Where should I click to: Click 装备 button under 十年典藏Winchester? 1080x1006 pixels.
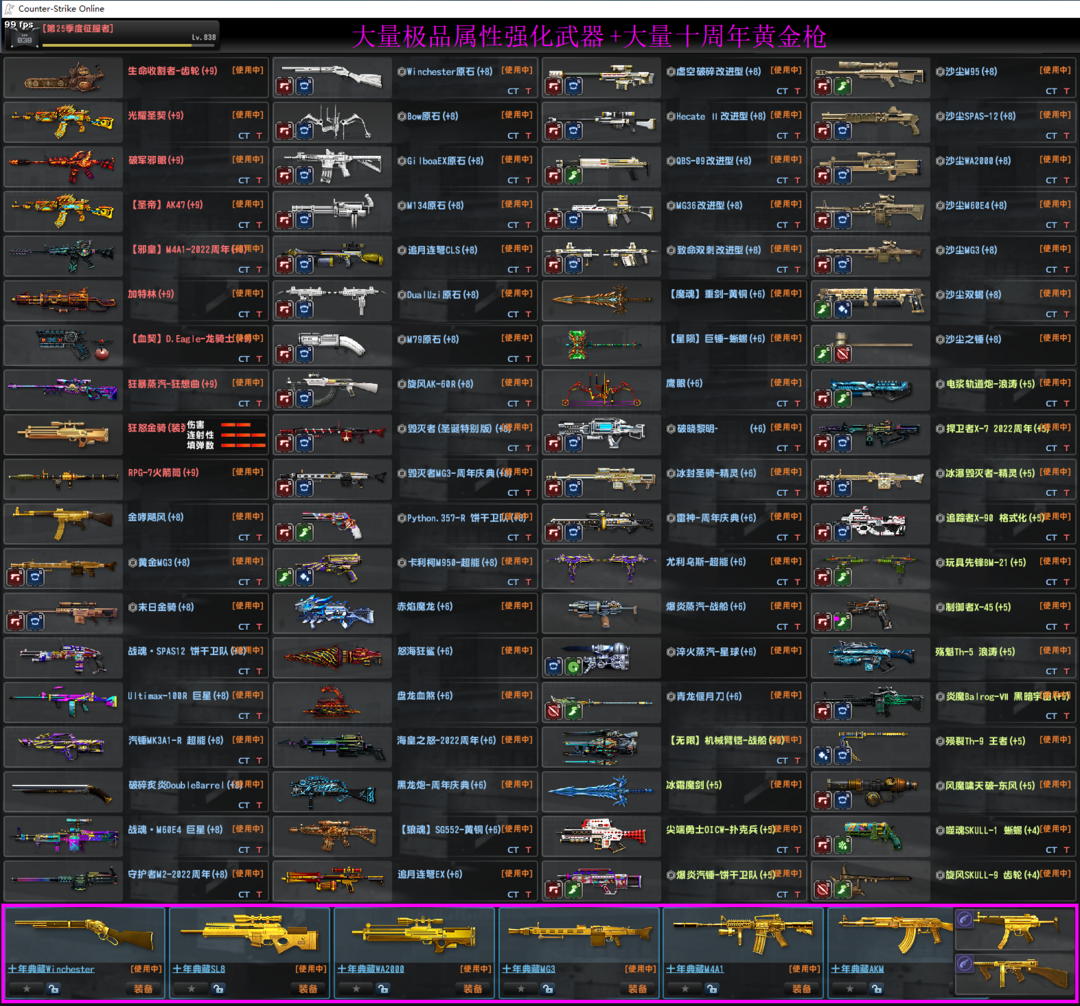click(143, 989)
